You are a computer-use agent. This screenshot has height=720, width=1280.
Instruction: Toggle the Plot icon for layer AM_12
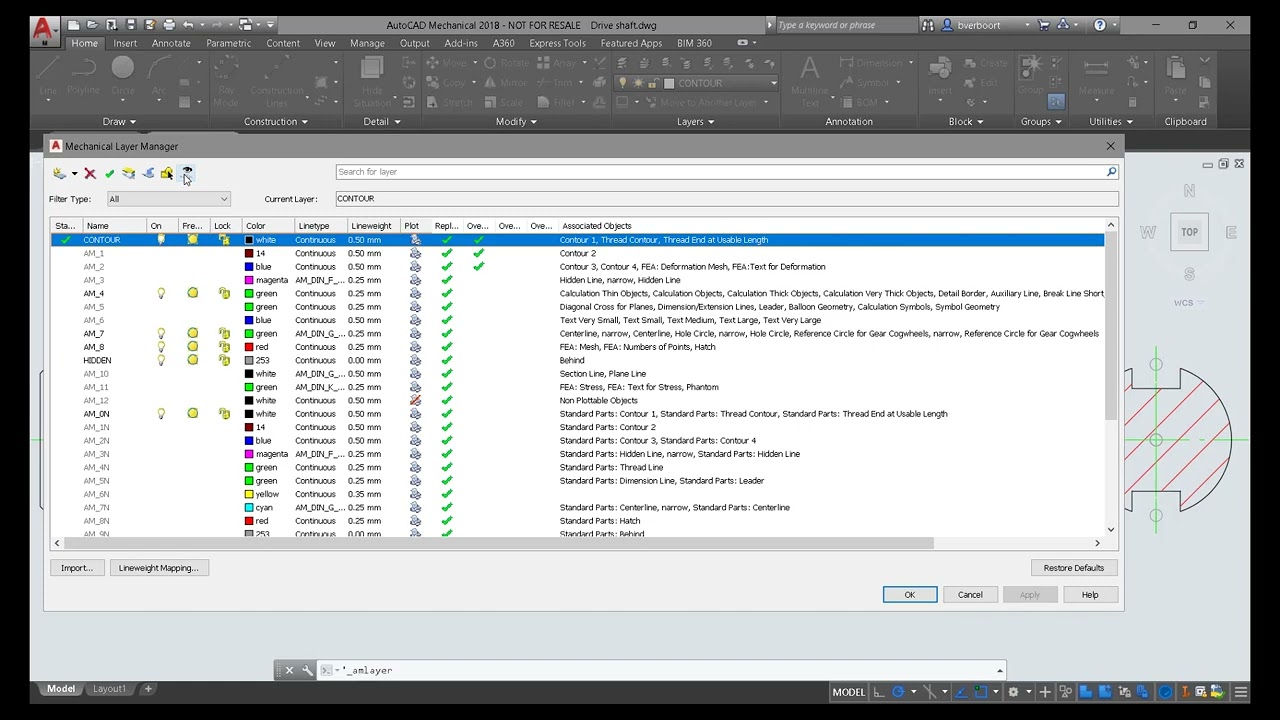(415, 401)
